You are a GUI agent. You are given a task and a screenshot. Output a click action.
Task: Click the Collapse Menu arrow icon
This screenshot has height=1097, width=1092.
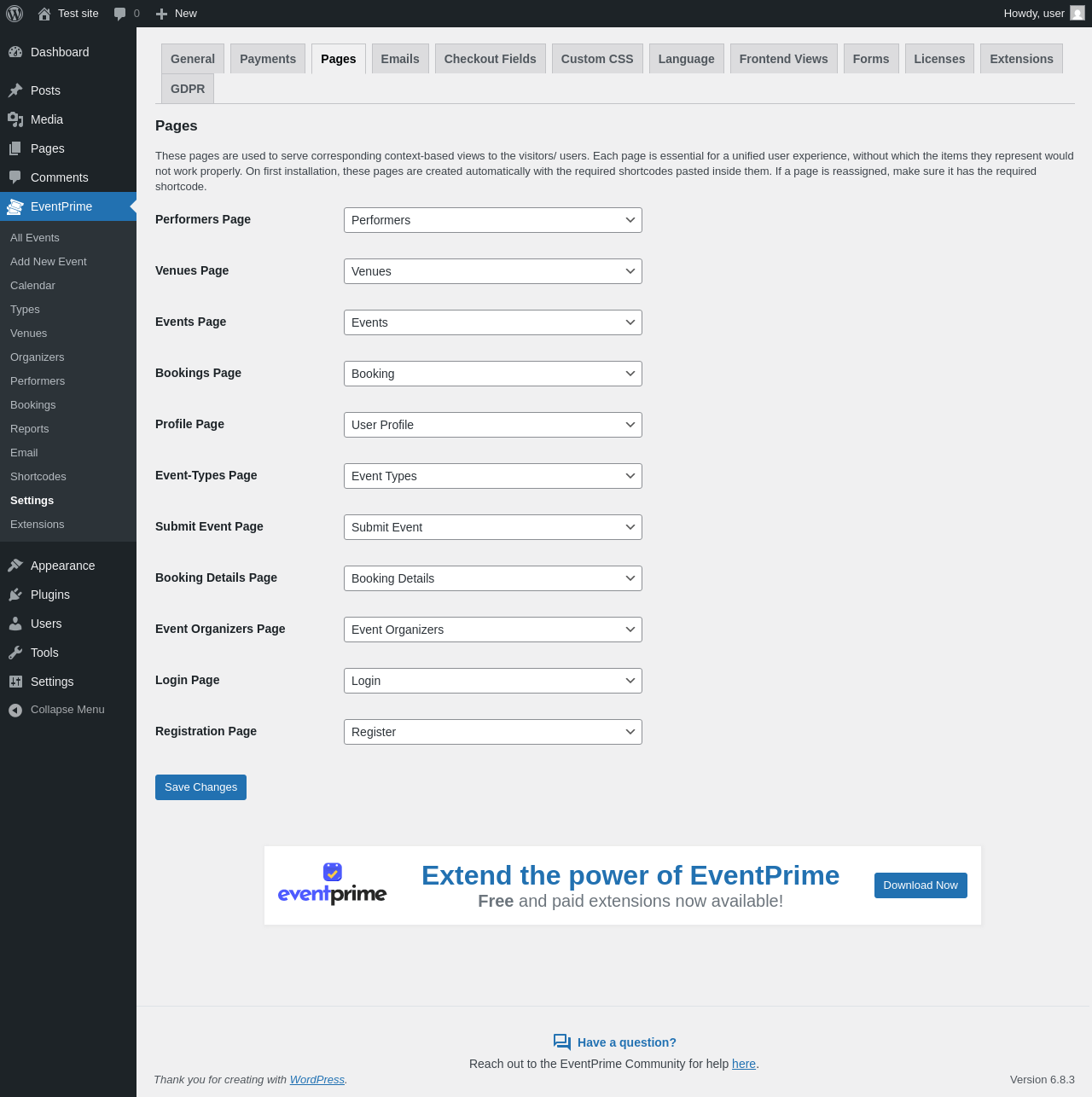(15, 710)
